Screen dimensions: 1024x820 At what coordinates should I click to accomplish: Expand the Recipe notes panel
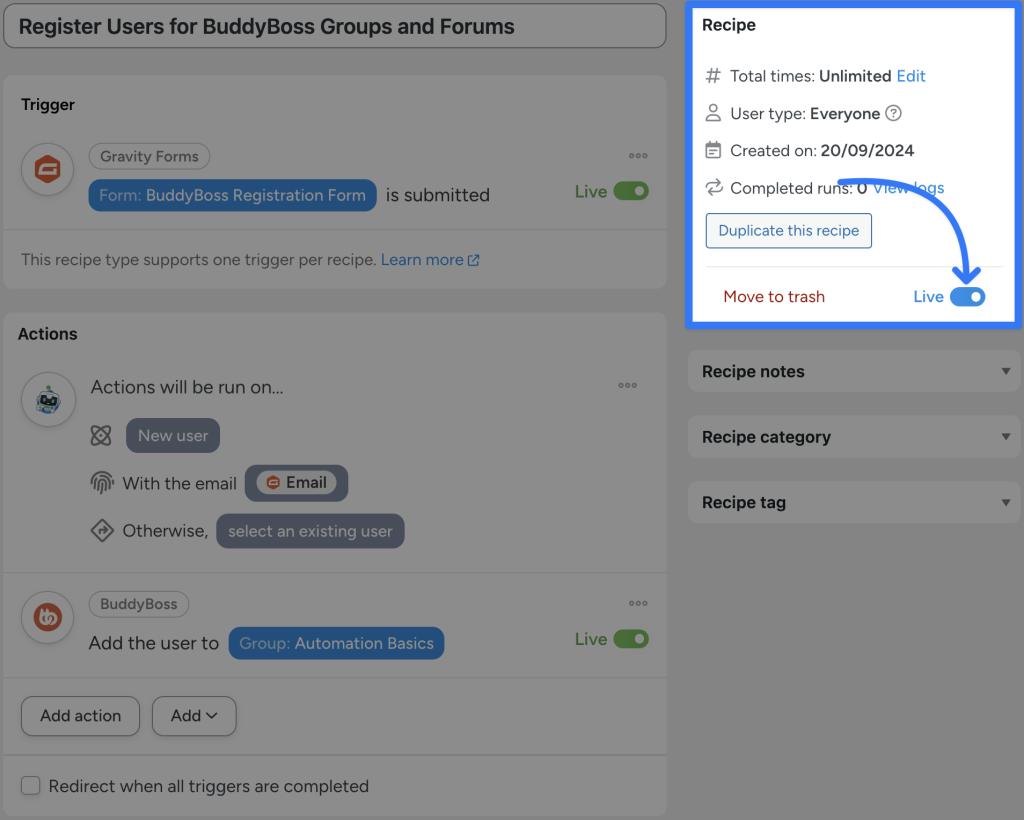point(853,371)
